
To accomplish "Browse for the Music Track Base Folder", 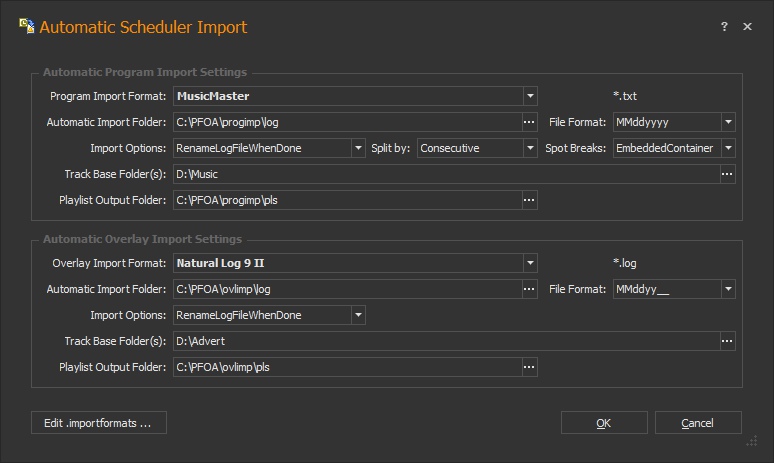I will pos(727,174).
